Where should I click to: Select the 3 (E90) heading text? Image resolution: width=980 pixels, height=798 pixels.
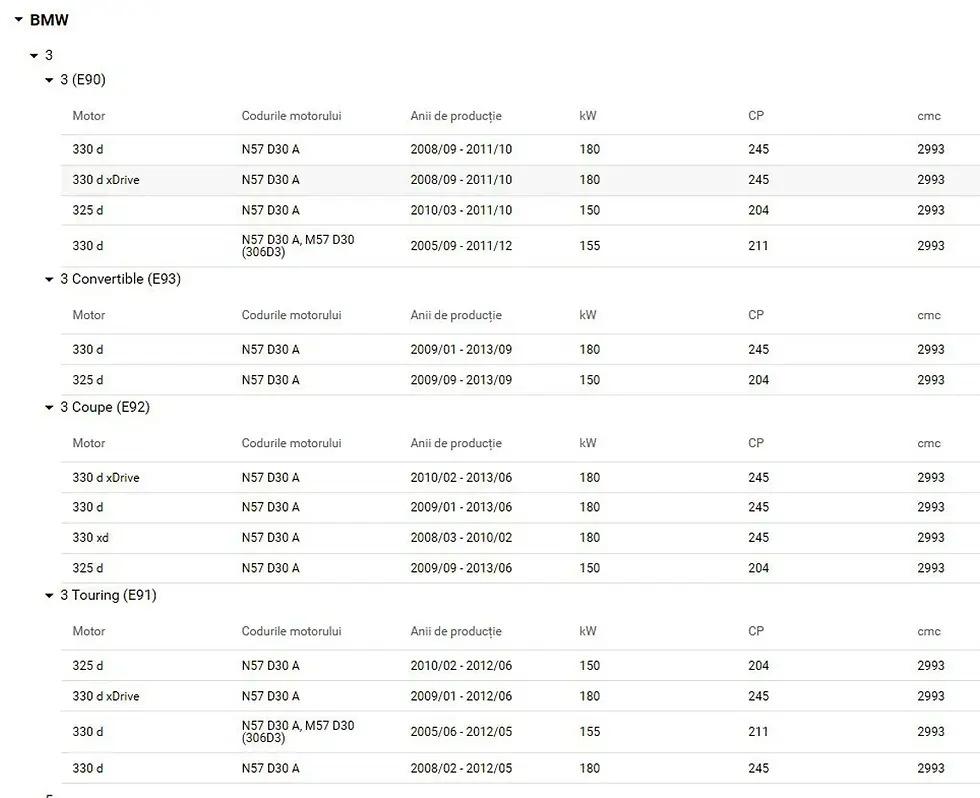(x=83, y=79)
